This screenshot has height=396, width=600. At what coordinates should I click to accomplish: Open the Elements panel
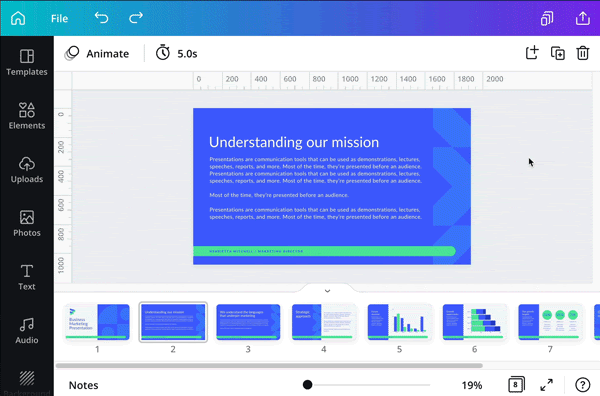point(27,116)
